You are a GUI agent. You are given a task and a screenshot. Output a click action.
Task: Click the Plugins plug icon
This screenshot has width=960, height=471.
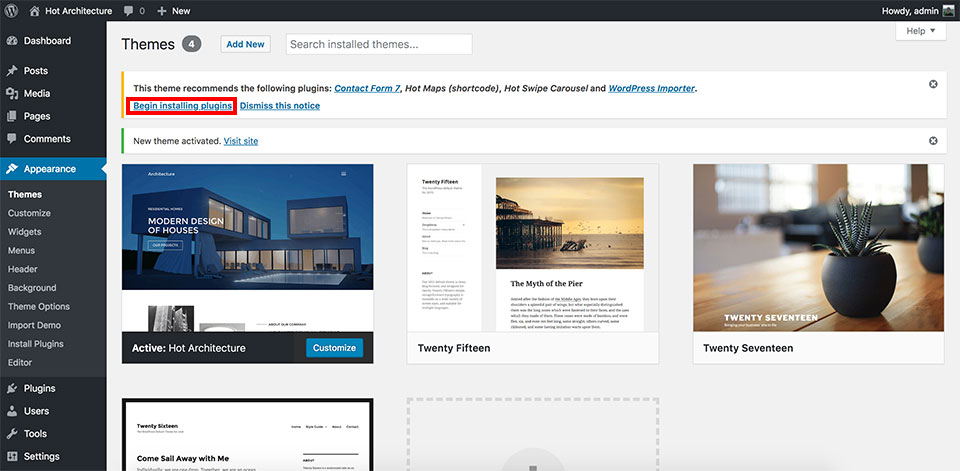pos(12,388)
